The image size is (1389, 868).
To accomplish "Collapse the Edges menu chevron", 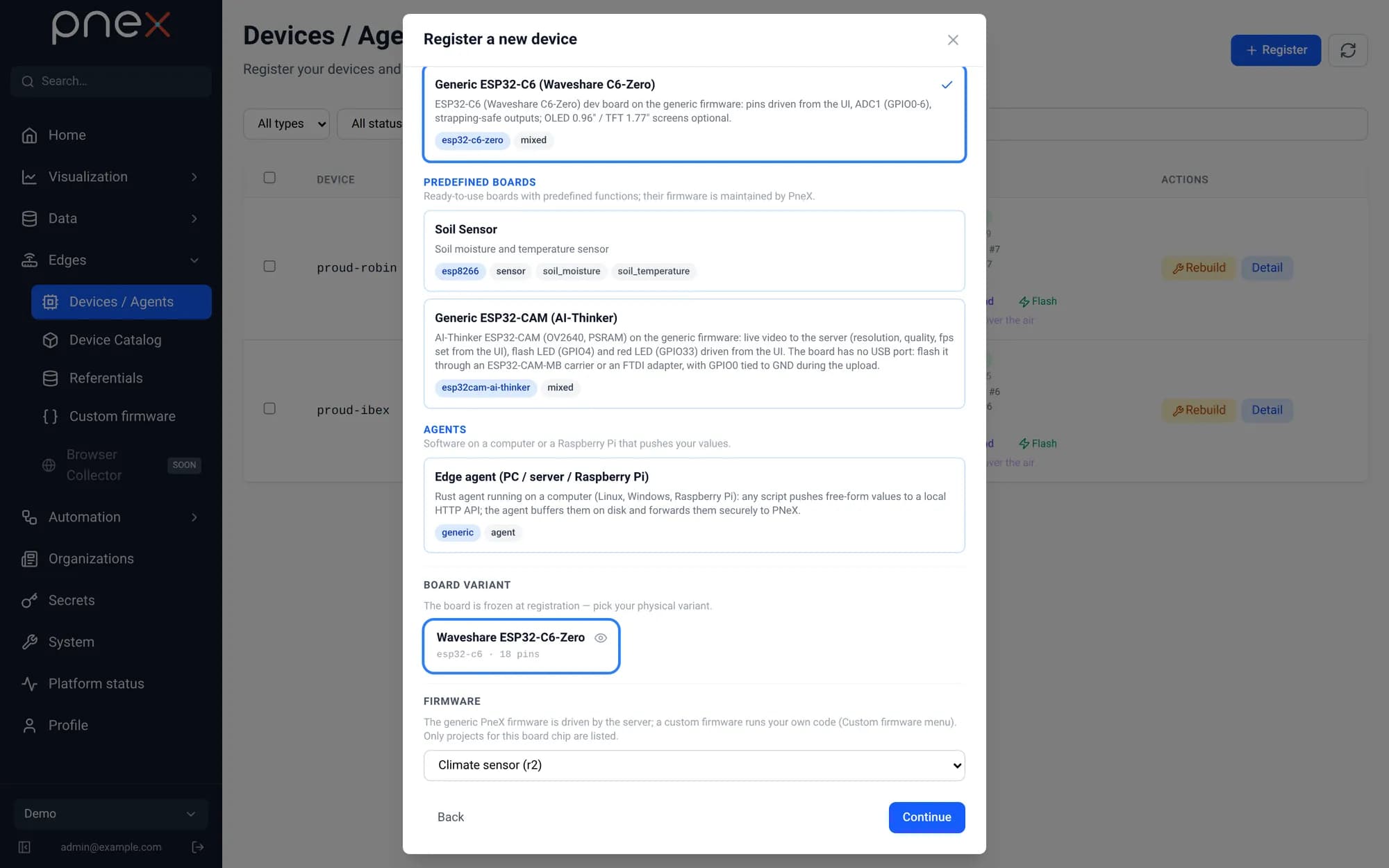I will 194,260.
